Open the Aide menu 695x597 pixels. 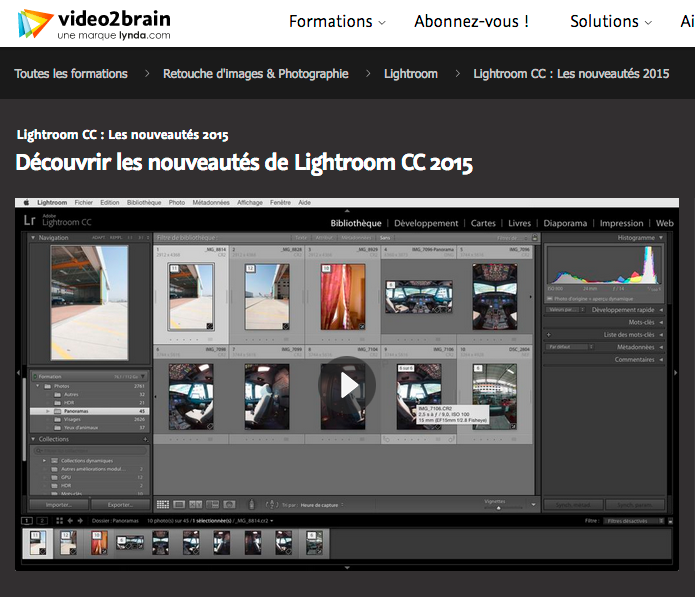(305, 203)
